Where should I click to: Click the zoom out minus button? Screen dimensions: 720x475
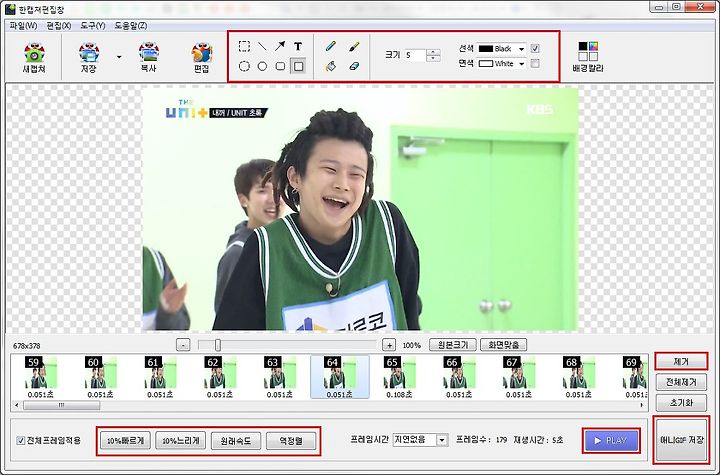click(183, 345)
